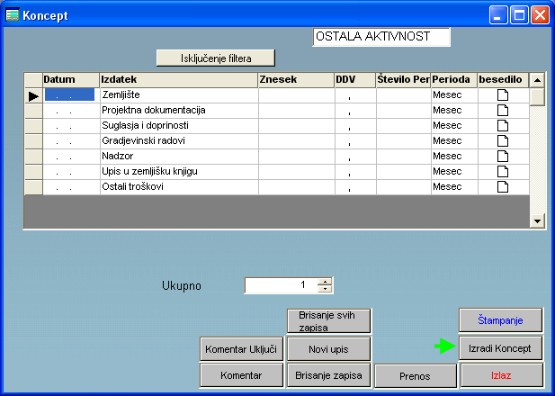This screenshot has height=396, width=555.
Task: Click the Število Per cell in Nadzor row
Action: point(404,156)
